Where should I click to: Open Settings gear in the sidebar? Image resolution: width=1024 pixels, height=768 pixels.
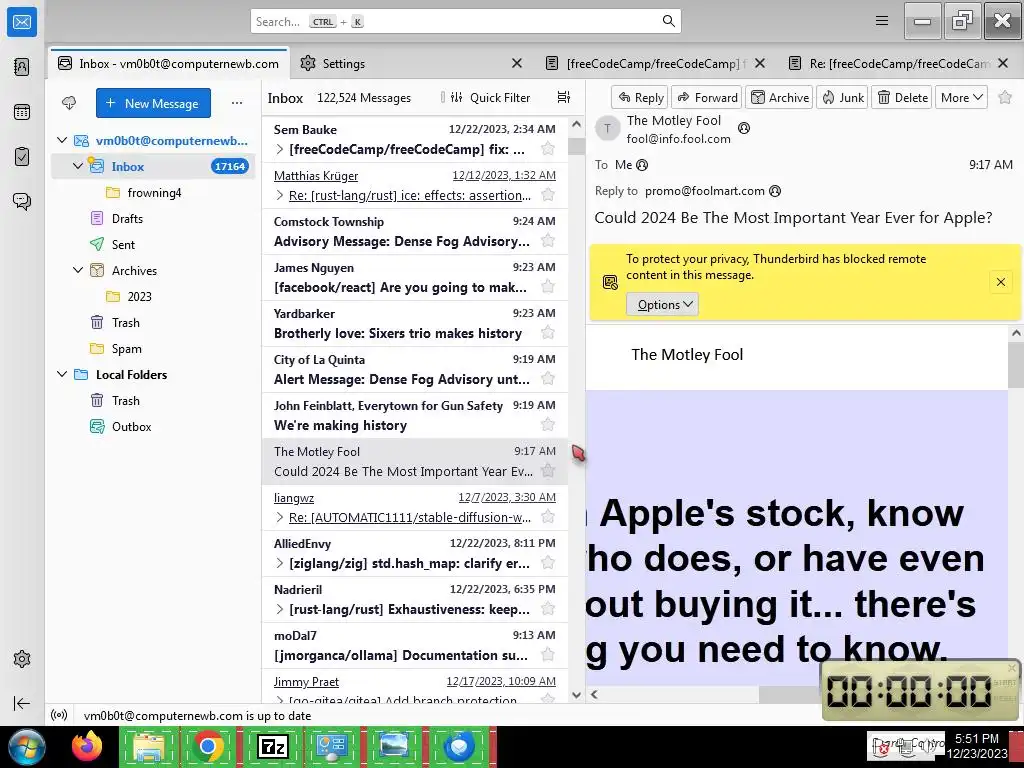(x=22, y=659)
